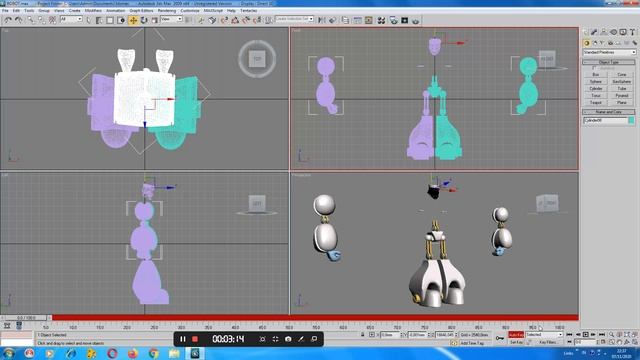Open the File menu
Image resolution: width=640 pixels, height=360 pixels.
point(5,11)
